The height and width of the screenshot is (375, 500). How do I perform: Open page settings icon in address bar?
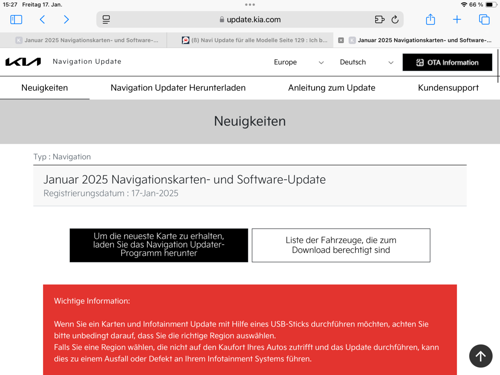click(106, 20)
